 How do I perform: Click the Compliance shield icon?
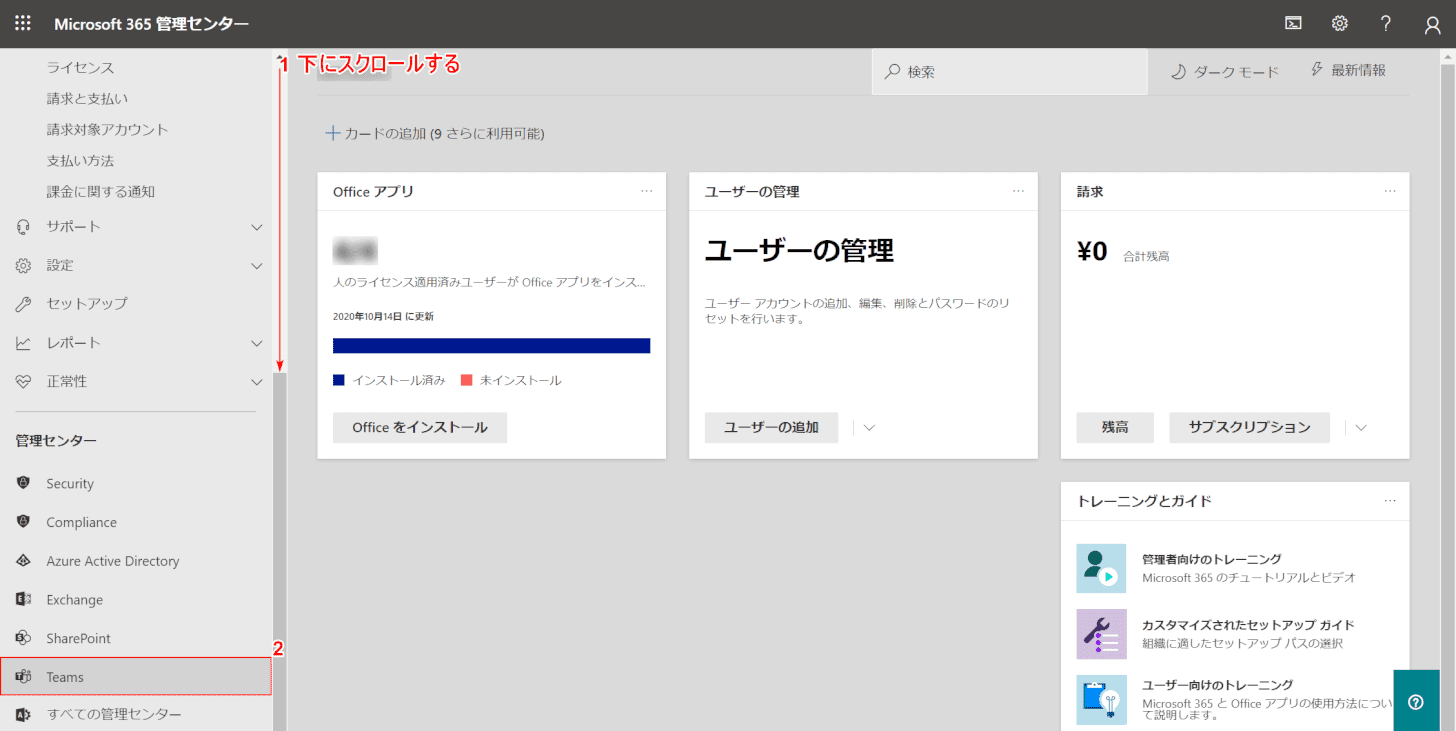(24, 522)
